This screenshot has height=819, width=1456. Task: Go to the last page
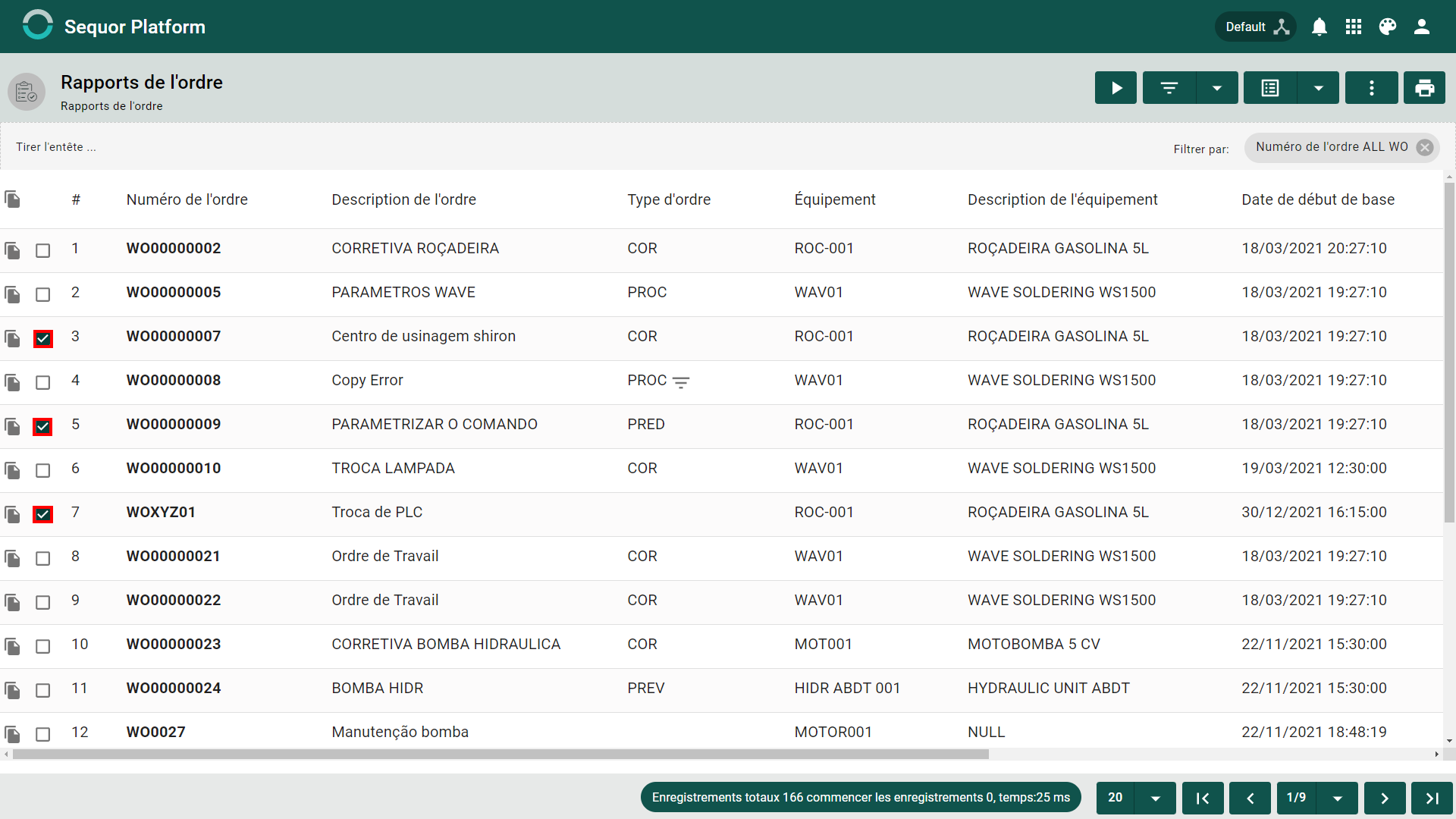point(1432,798)
